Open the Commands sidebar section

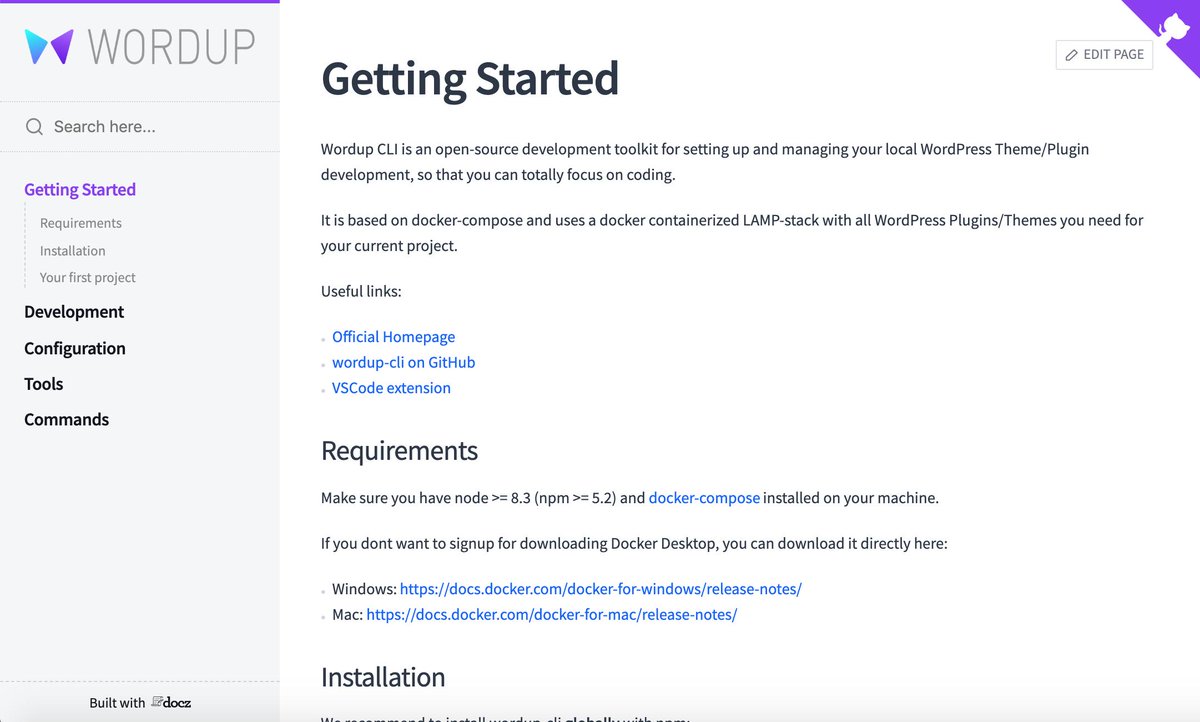(67, 420)
